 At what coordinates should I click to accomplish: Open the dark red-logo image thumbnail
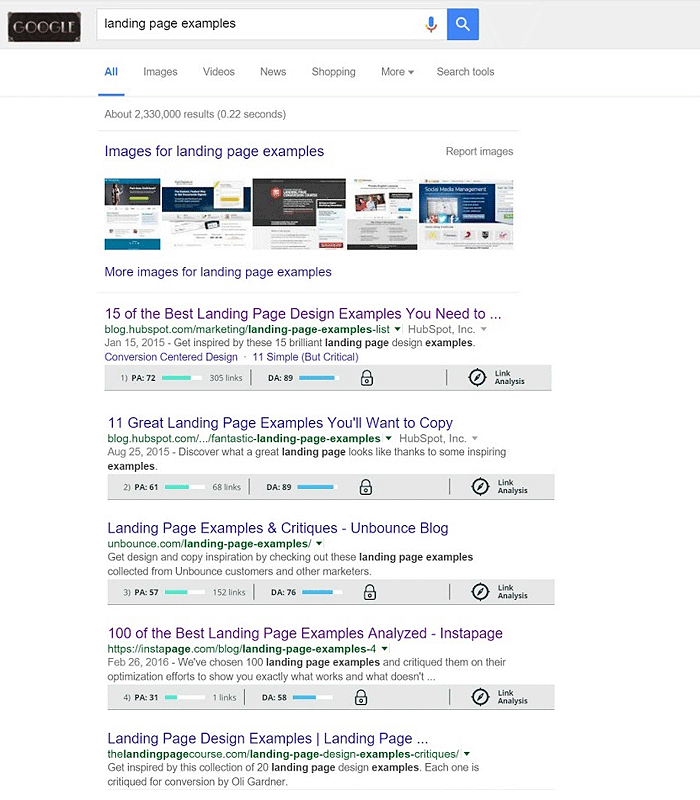[299, 214]
